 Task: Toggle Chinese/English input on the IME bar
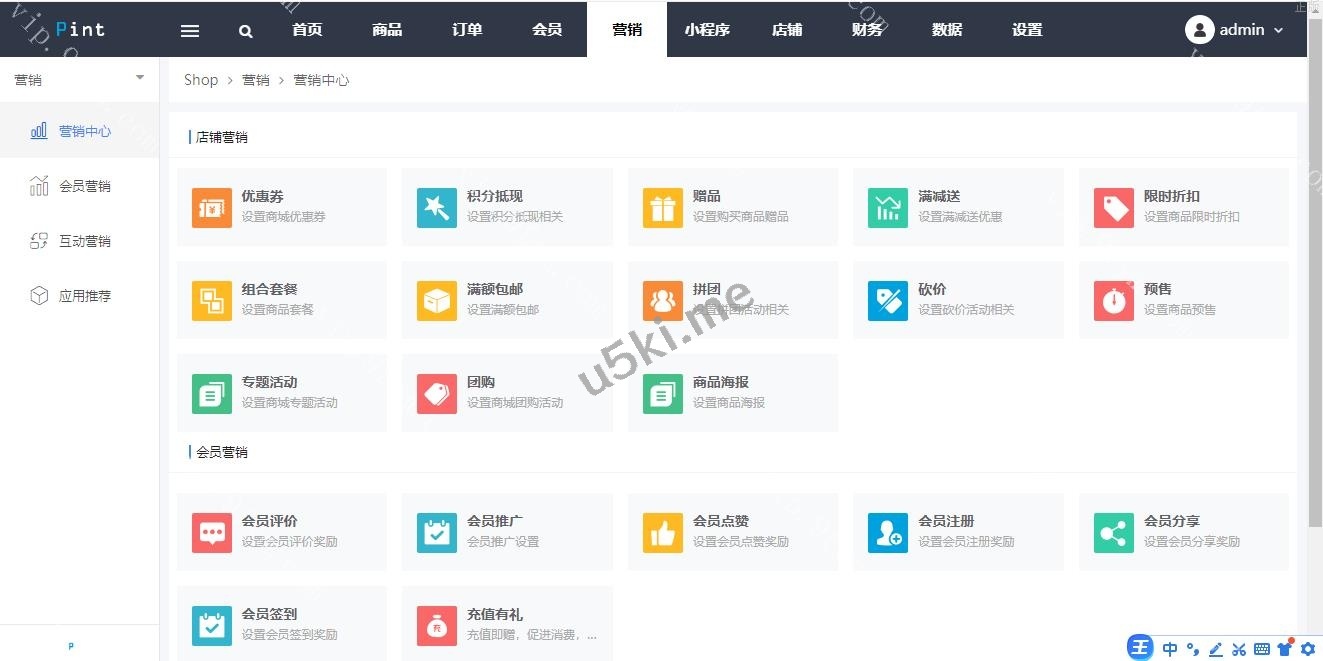(1170, 649)
